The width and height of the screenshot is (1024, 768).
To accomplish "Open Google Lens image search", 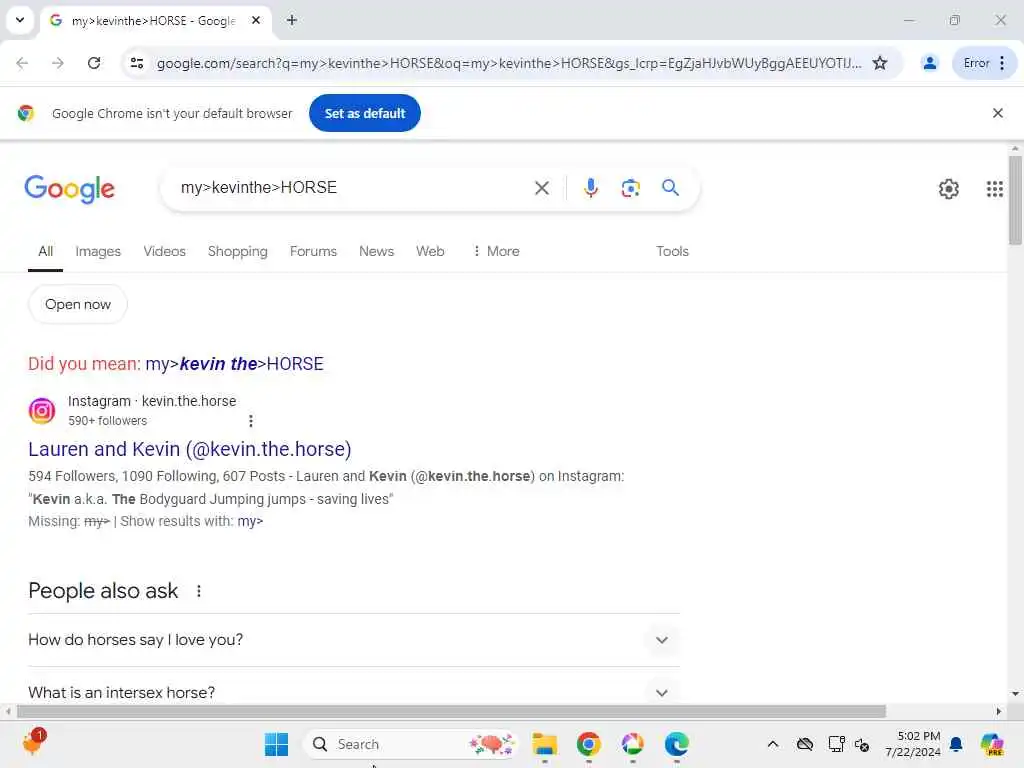I will point(630,188).
